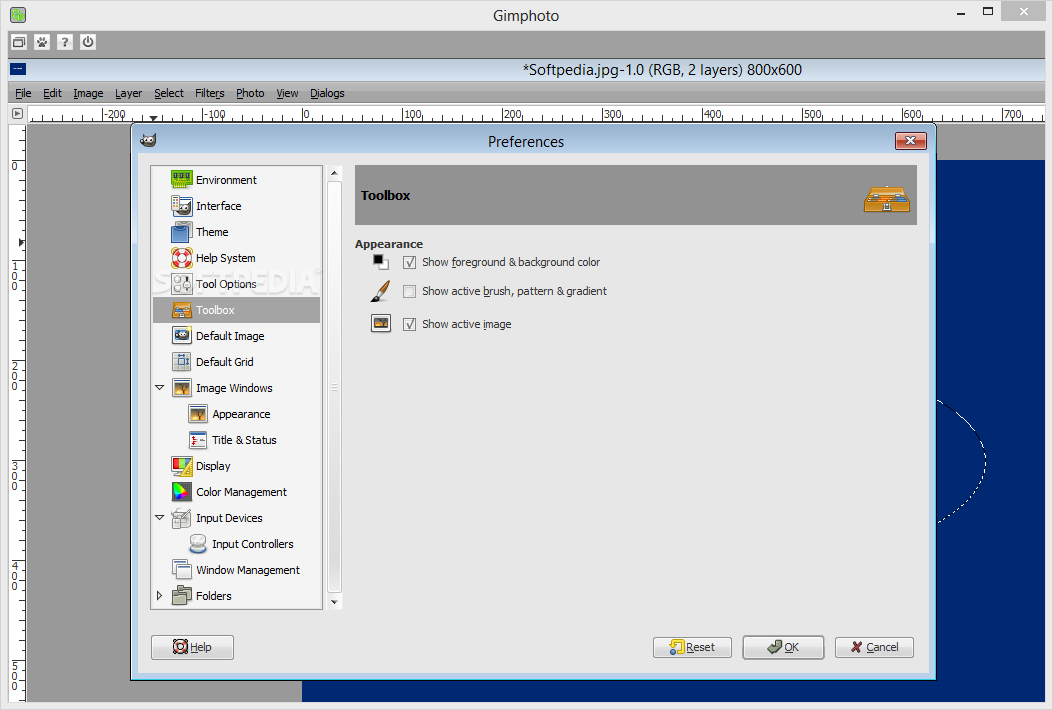Collapse the Image Windows tree node
The image size is (1053, 710).
(159, 388)
